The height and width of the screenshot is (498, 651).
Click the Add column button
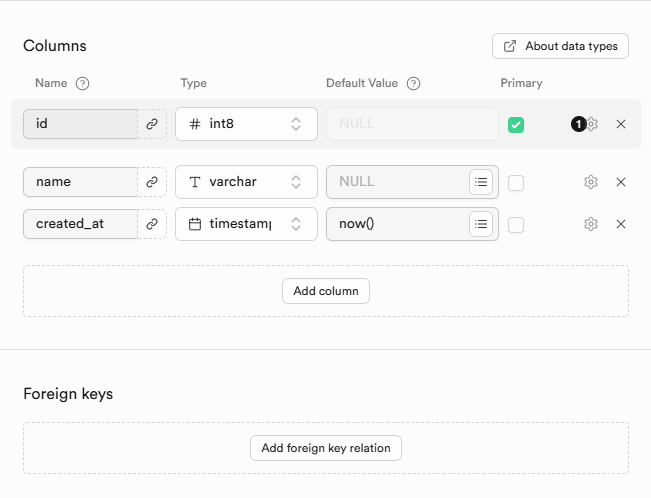point(326,291)
